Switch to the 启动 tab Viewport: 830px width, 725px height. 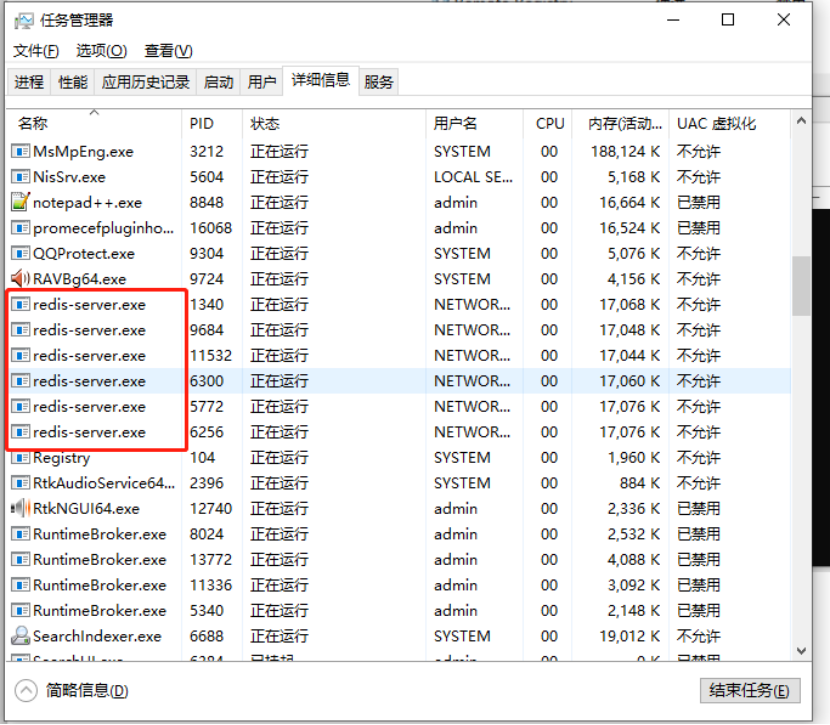[x=219, y=82]
